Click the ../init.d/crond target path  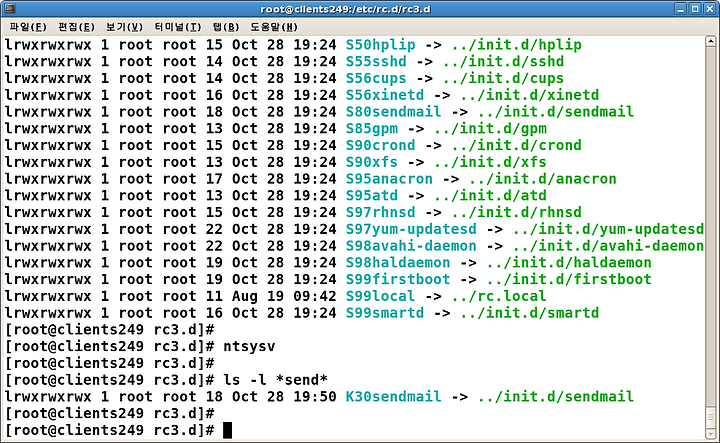[x=517, y=146]
